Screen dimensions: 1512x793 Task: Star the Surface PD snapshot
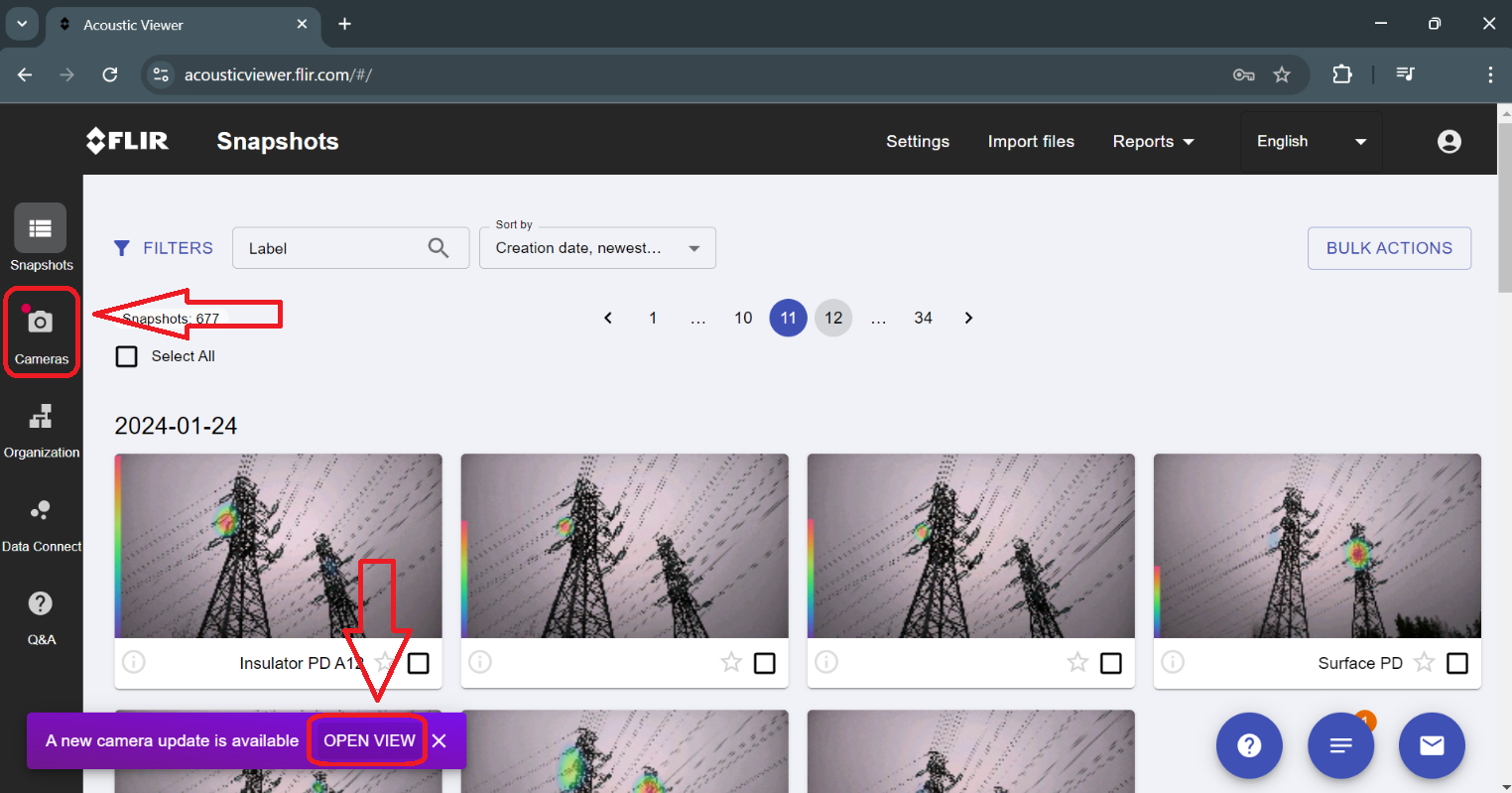(1424, 662)
